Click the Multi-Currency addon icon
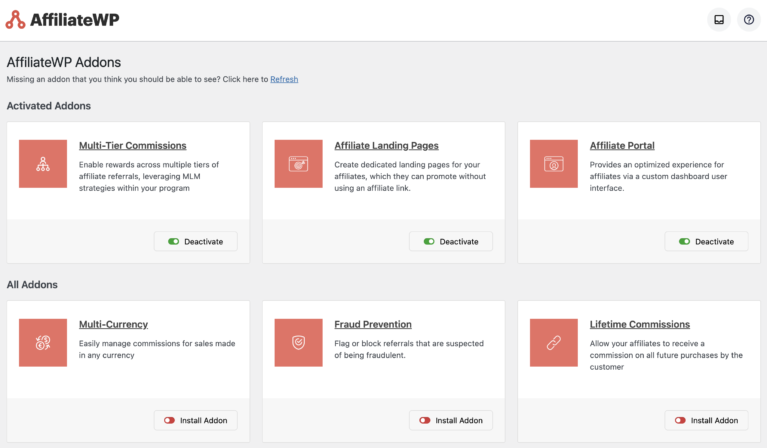 coord(43,343)
